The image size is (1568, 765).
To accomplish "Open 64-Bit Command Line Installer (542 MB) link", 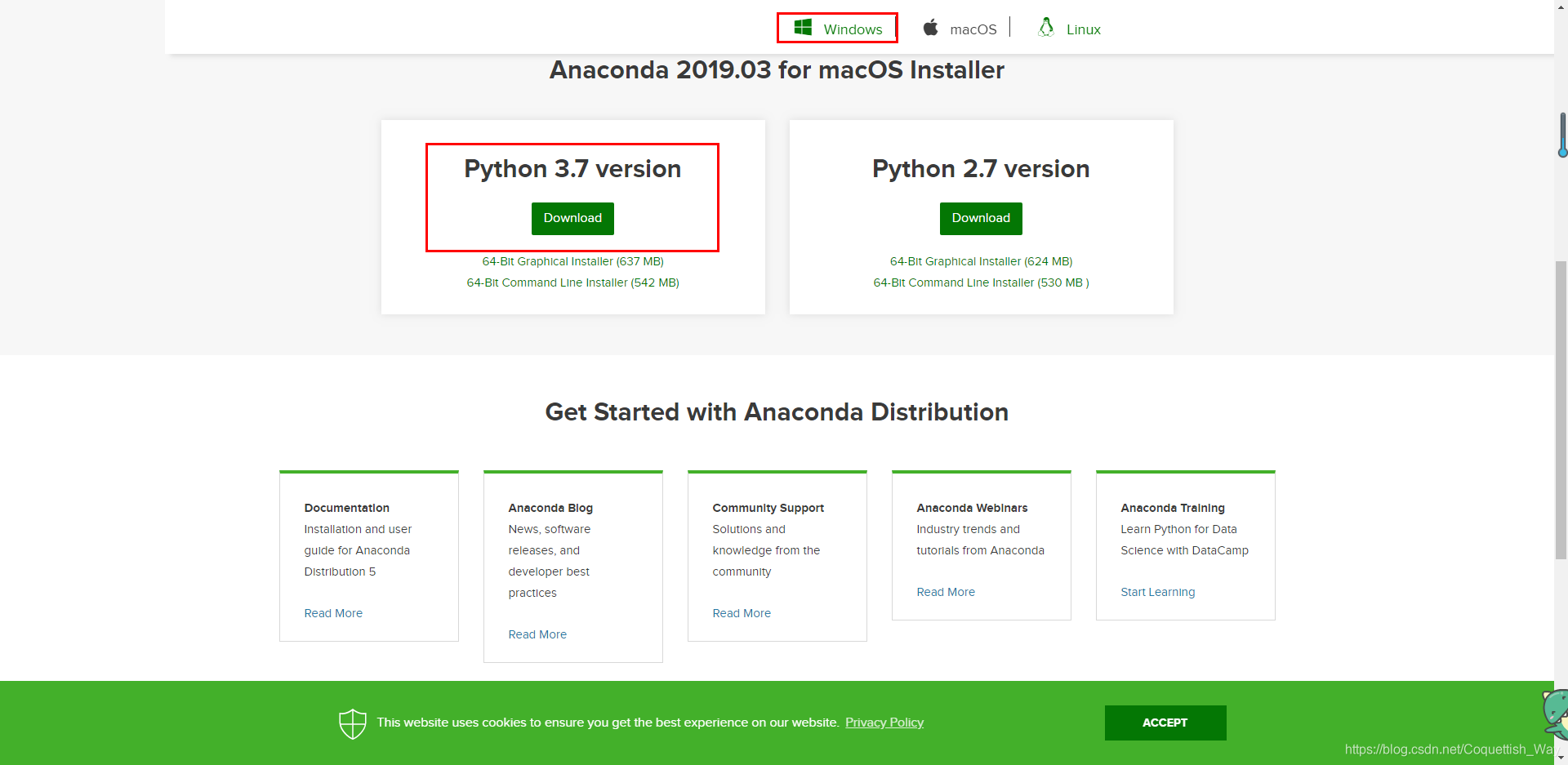I will click(x=572, y=282).
